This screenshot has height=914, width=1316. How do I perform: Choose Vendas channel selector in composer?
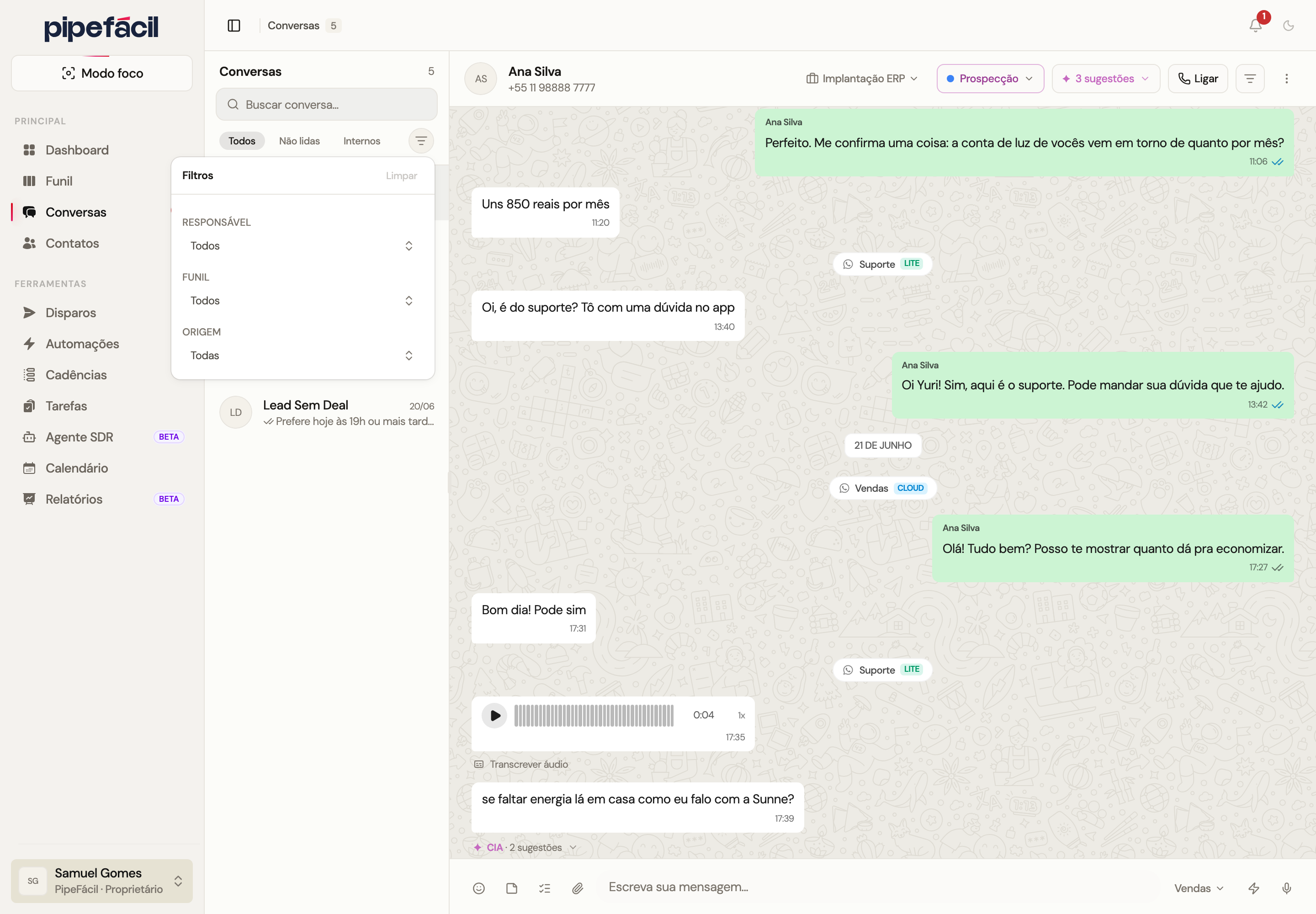(1198, 888)
